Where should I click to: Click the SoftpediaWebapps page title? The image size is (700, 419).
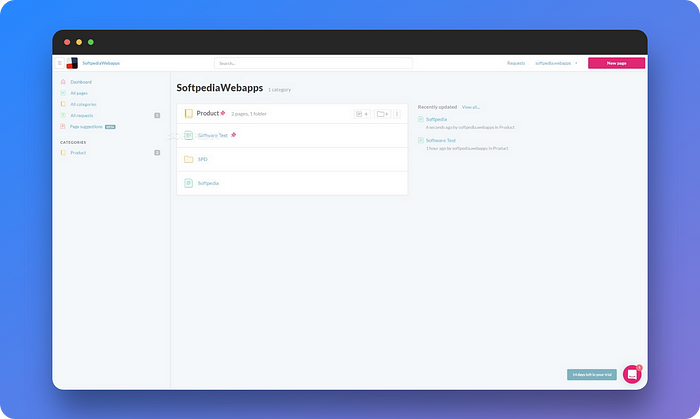click(x=220, y=88)
